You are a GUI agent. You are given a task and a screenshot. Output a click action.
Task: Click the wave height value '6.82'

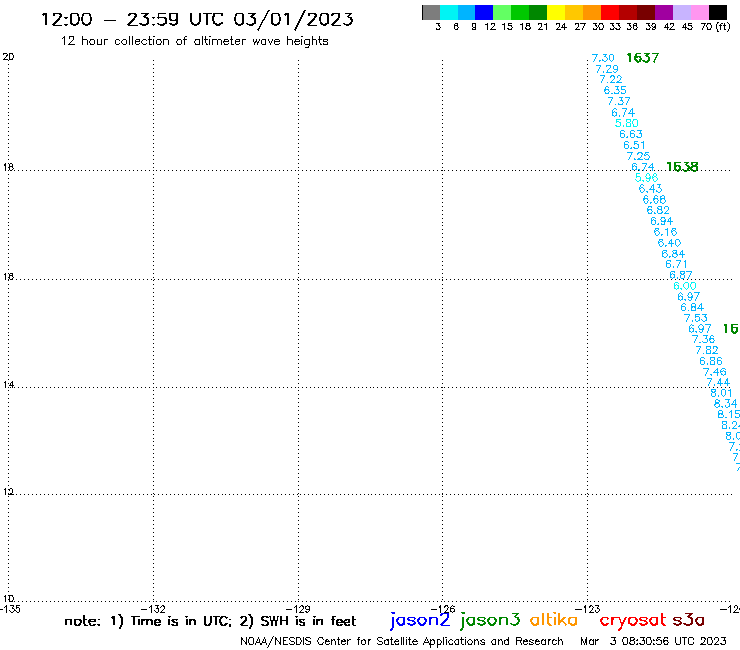pyautogui.click(x=658, y=210)
